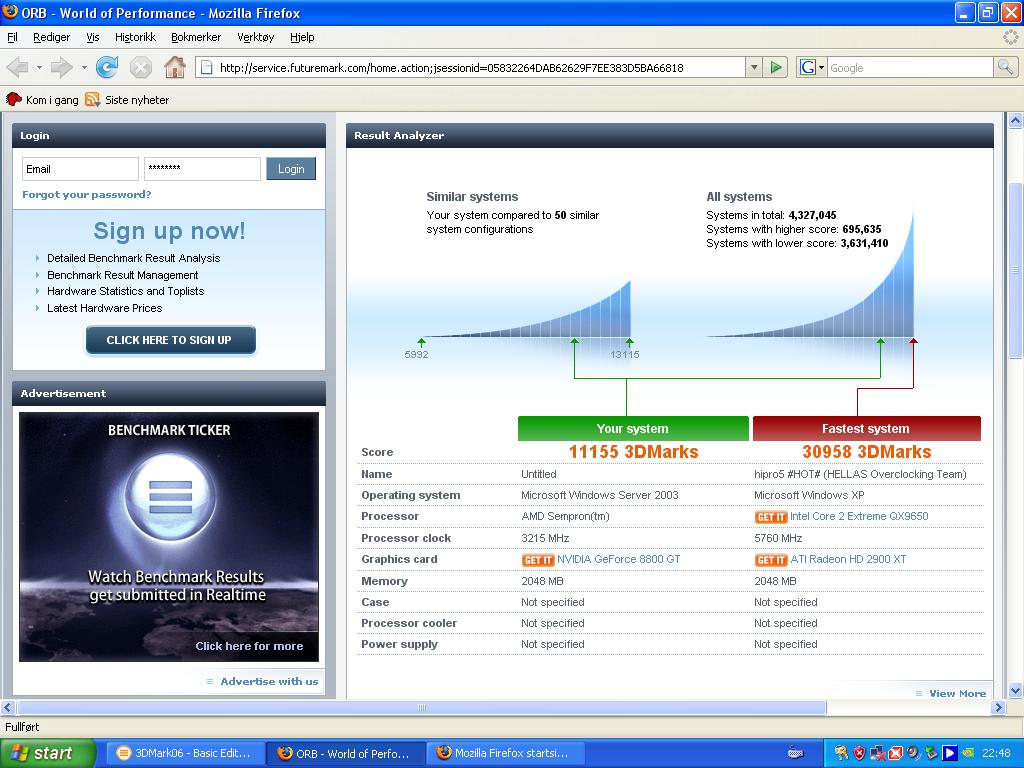1024x768 pixels.
Task: Go back with the Back arrow
Action: (x=18, y=67)
